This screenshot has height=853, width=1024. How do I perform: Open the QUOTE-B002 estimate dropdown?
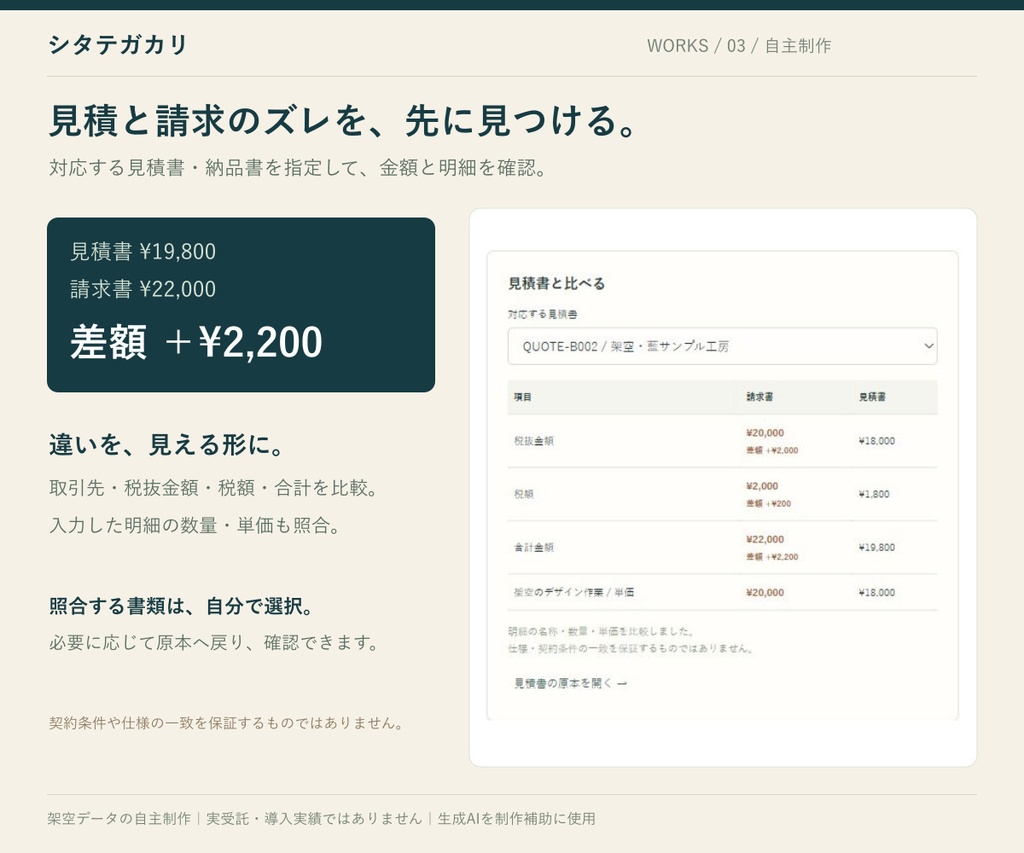[x=722, y=346]
